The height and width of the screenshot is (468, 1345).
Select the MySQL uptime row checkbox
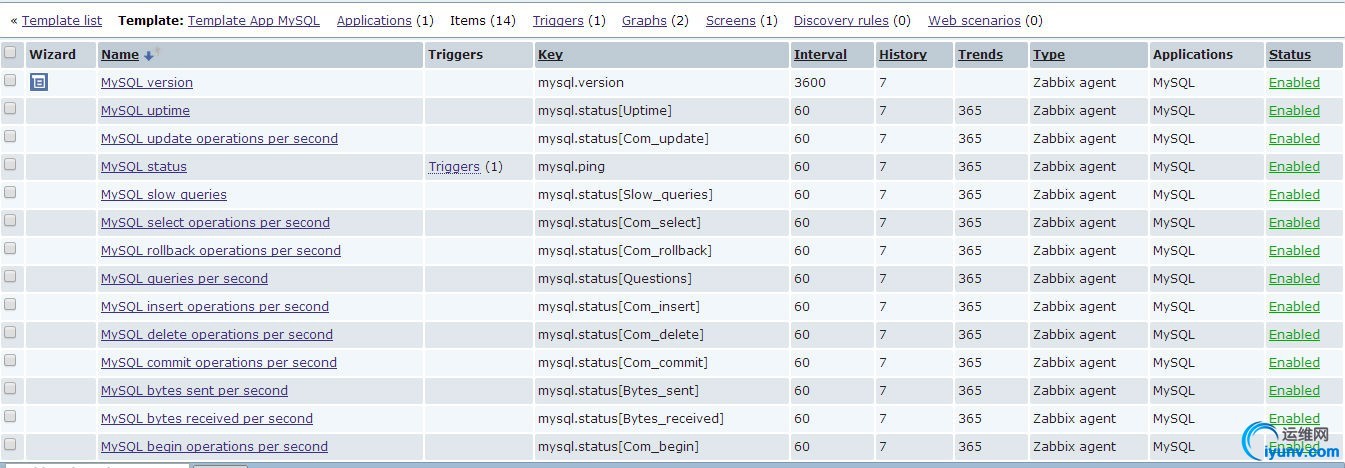pos(10,108)
